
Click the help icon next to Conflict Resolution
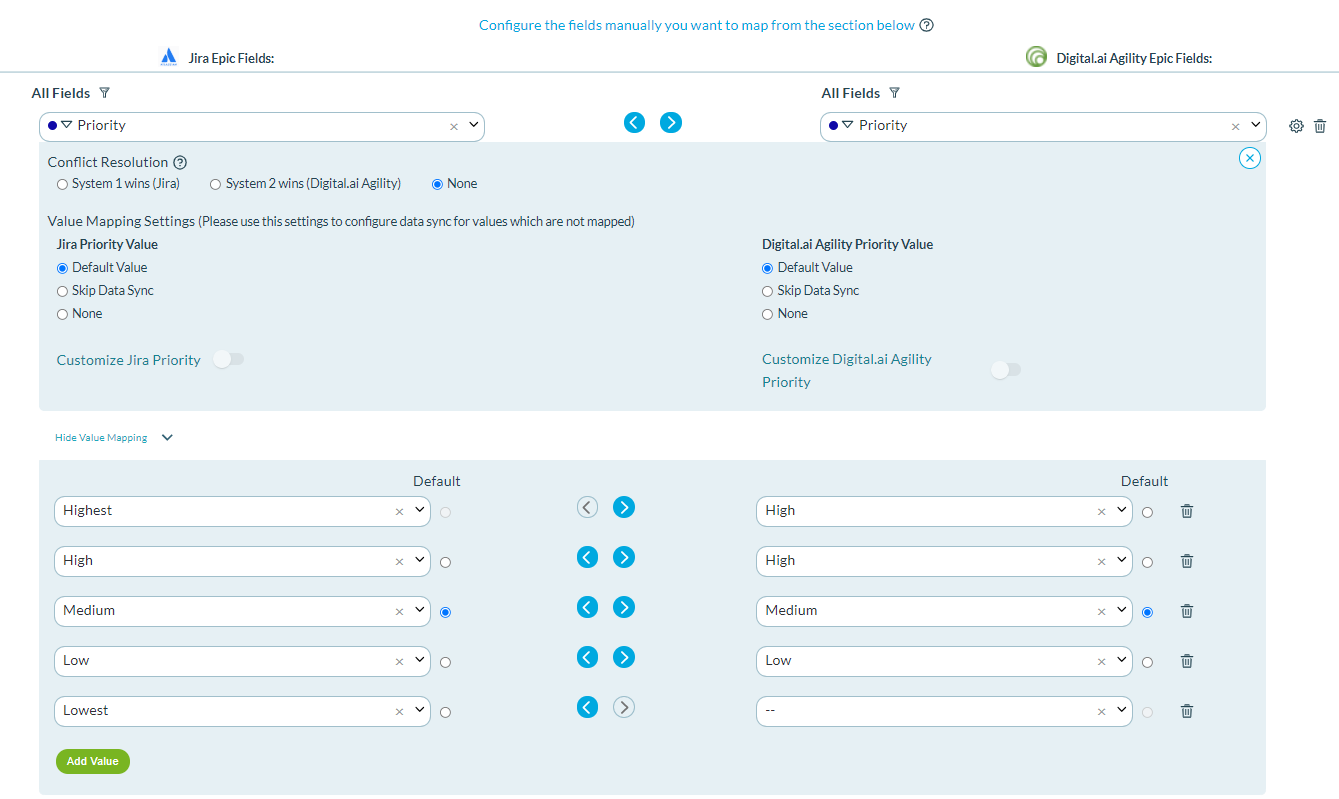(x=180, y=162)
